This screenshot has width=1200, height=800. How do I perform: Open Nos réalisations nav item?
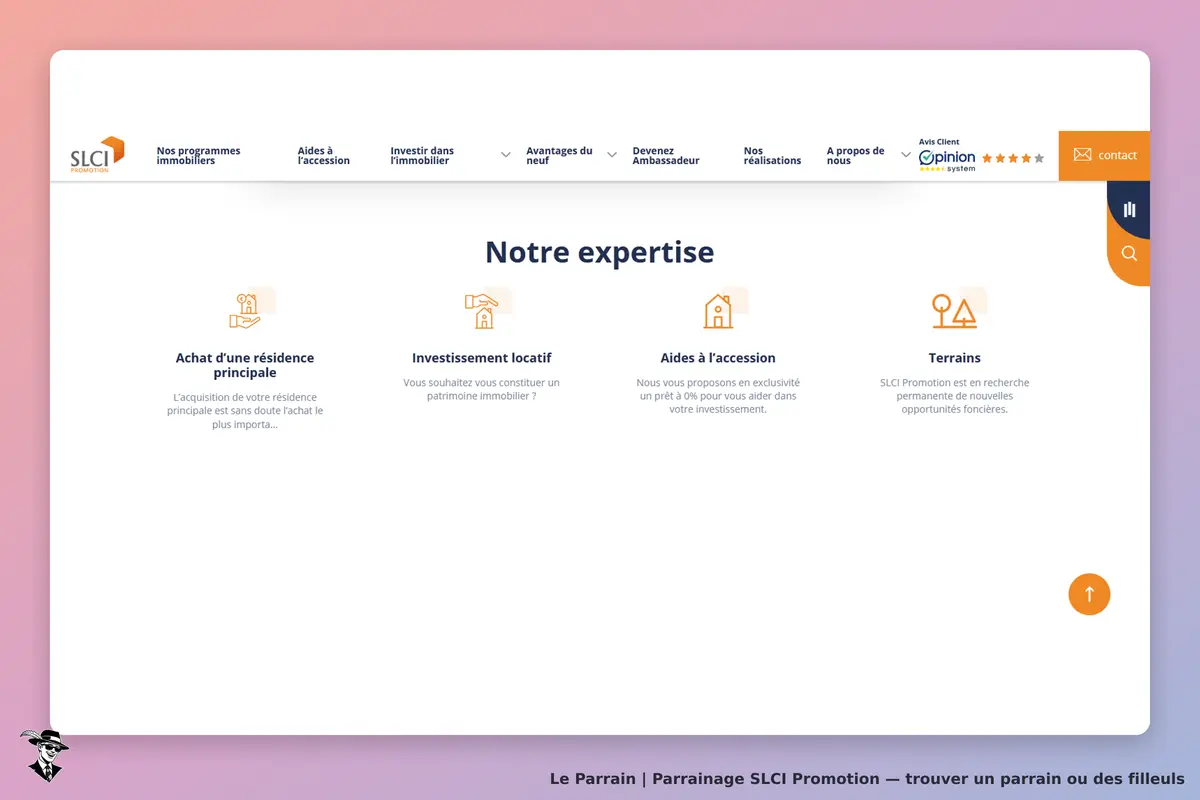(772, 155)
